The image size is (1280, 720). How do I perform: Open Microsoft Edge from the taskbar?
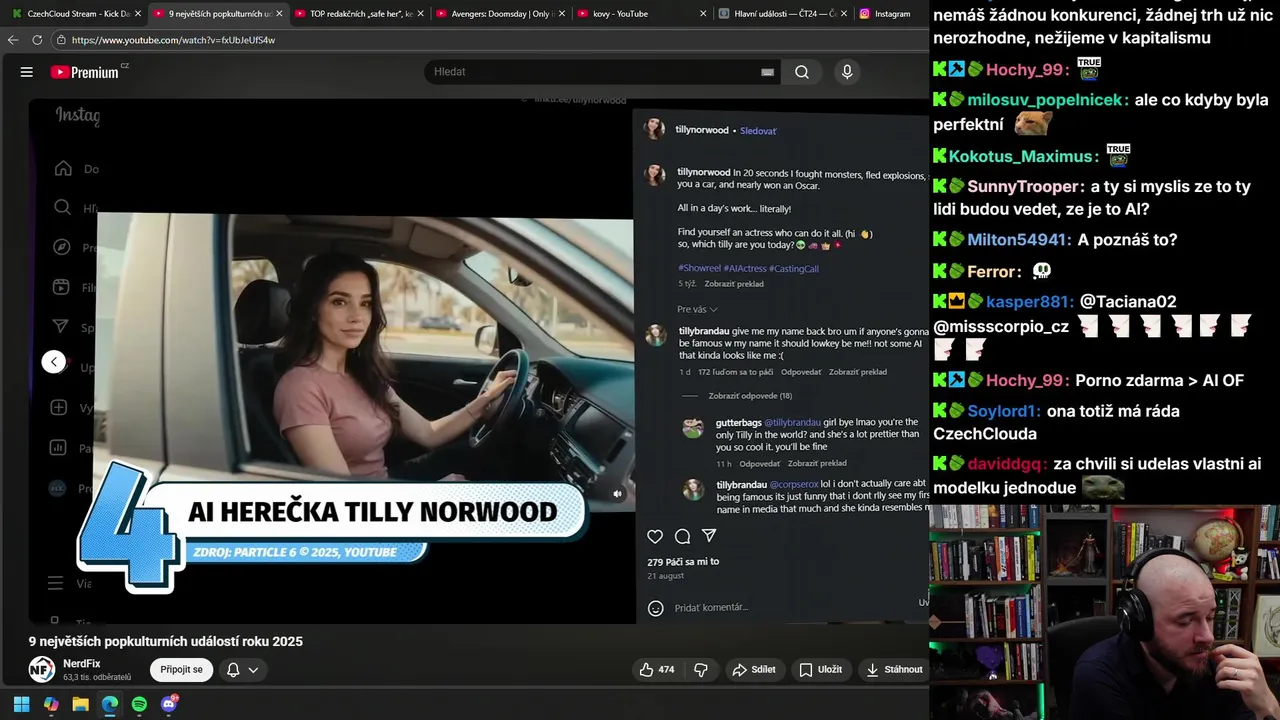coord(110,704)
